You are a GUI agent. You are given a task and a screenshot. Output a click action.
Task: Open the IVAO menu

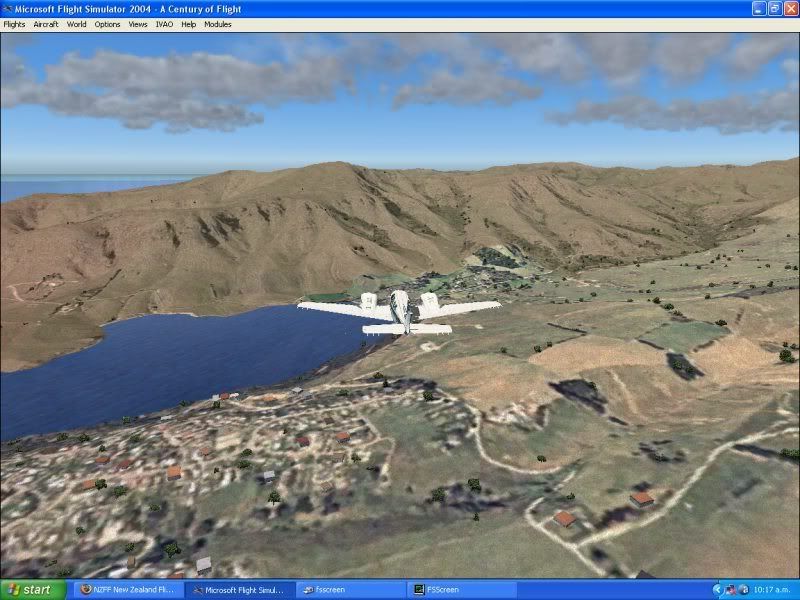164,24
